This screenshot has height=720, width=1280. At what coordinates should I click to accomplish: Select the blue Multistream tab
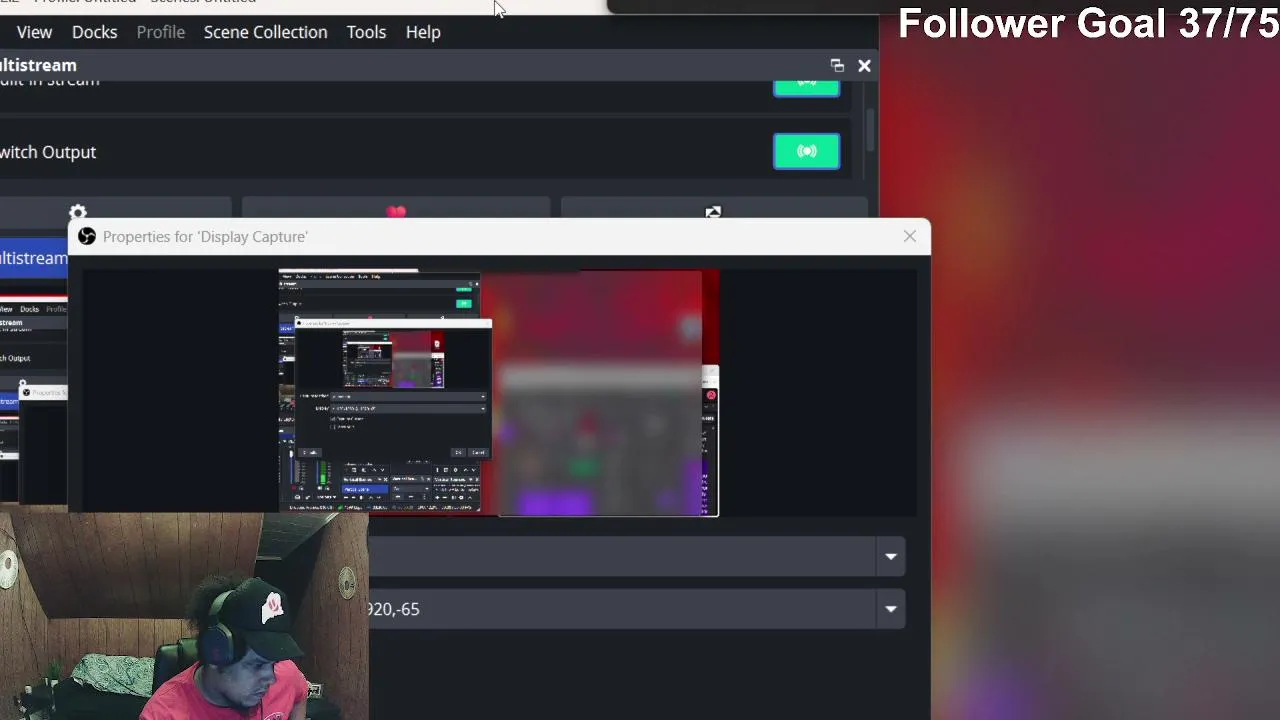34,258
